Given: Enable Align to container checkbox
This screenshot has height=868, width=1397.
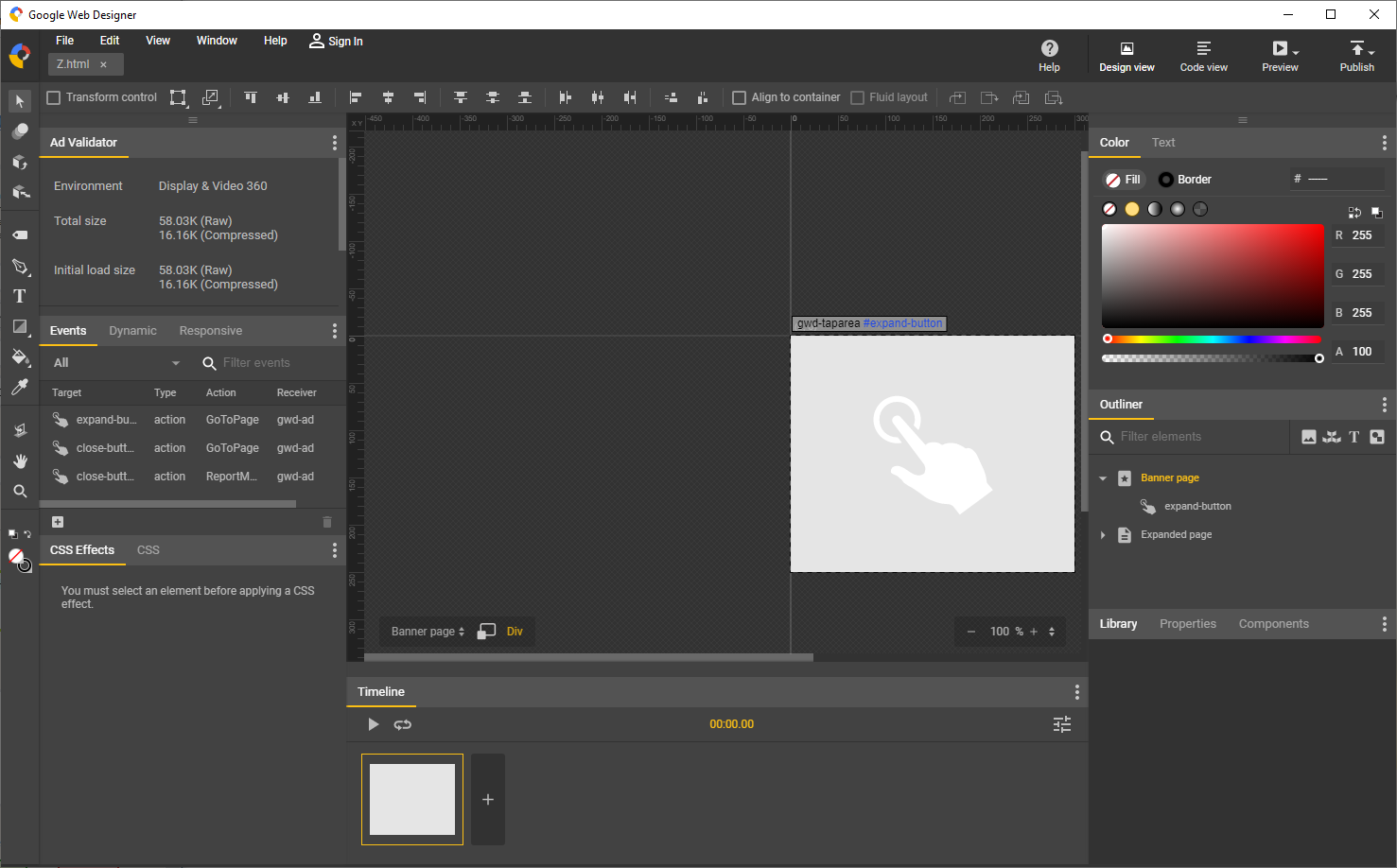Looking at the screenshot, I should click(740, 97).
